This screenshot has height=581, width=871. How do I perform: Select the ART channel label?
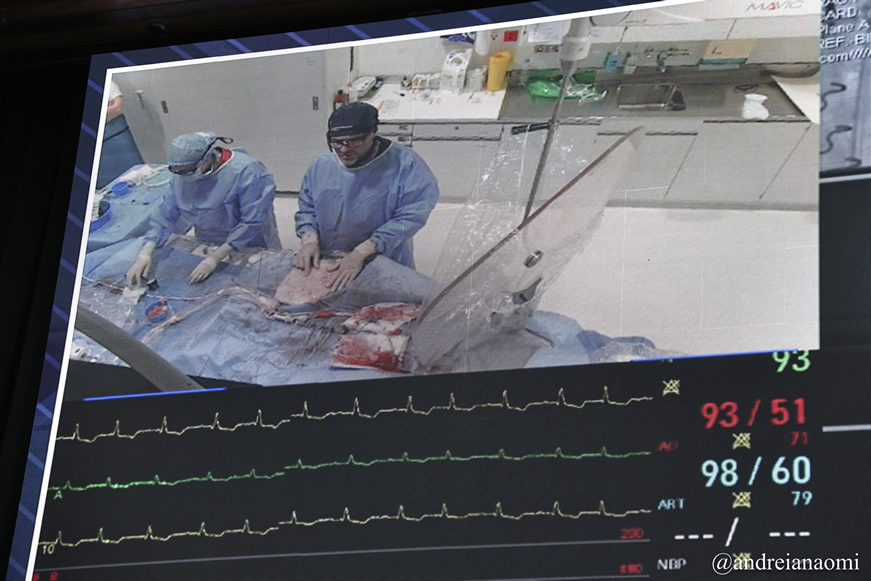(x=671, y=505)
